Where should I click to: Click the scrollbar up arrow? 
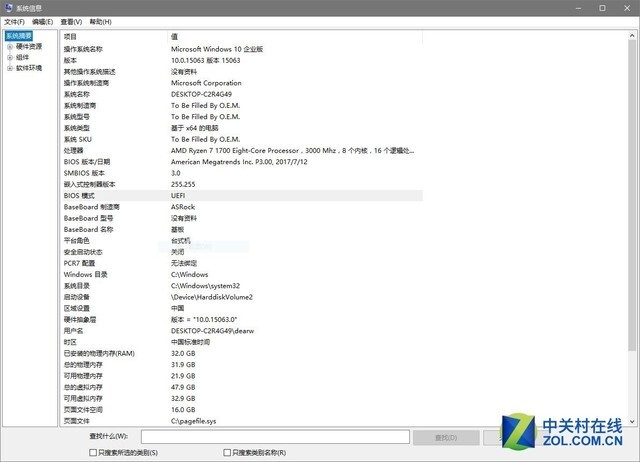(x=632, y=36)
